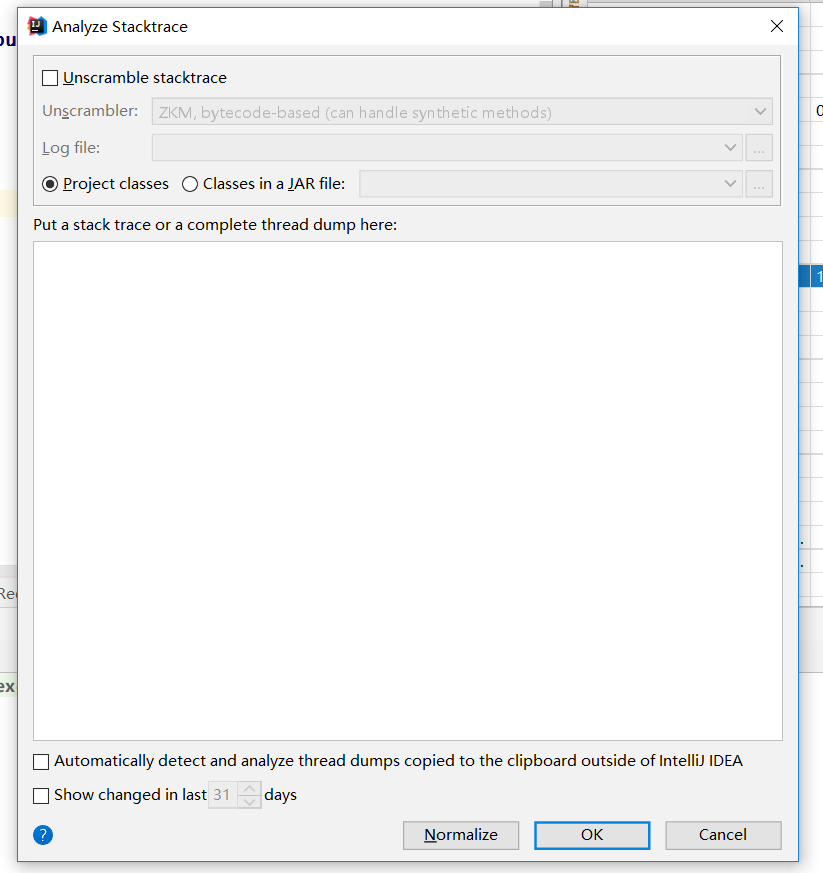Increase the days value with up arrow

[250, 789]
